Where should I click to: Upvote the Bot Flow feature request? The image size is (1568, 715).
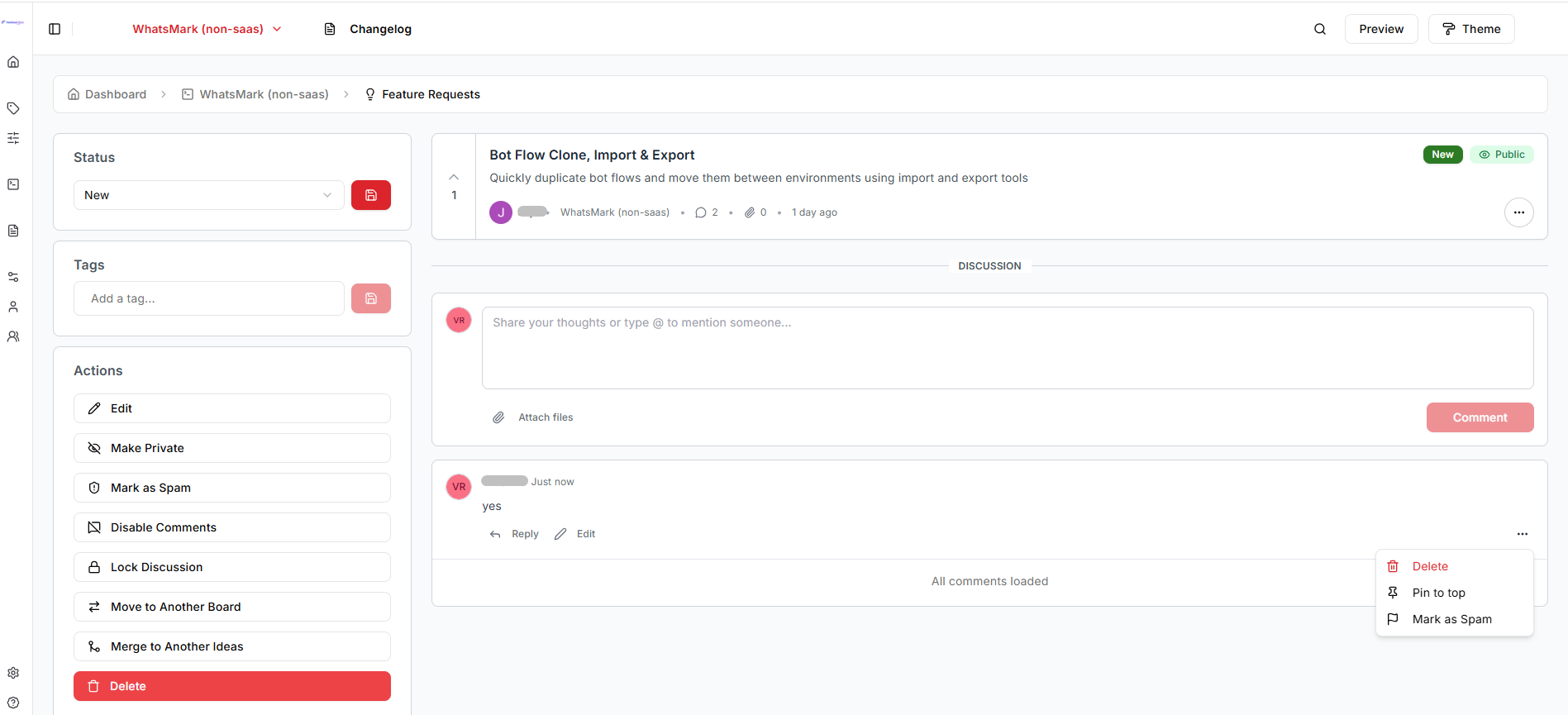click(x=454, y=178)
